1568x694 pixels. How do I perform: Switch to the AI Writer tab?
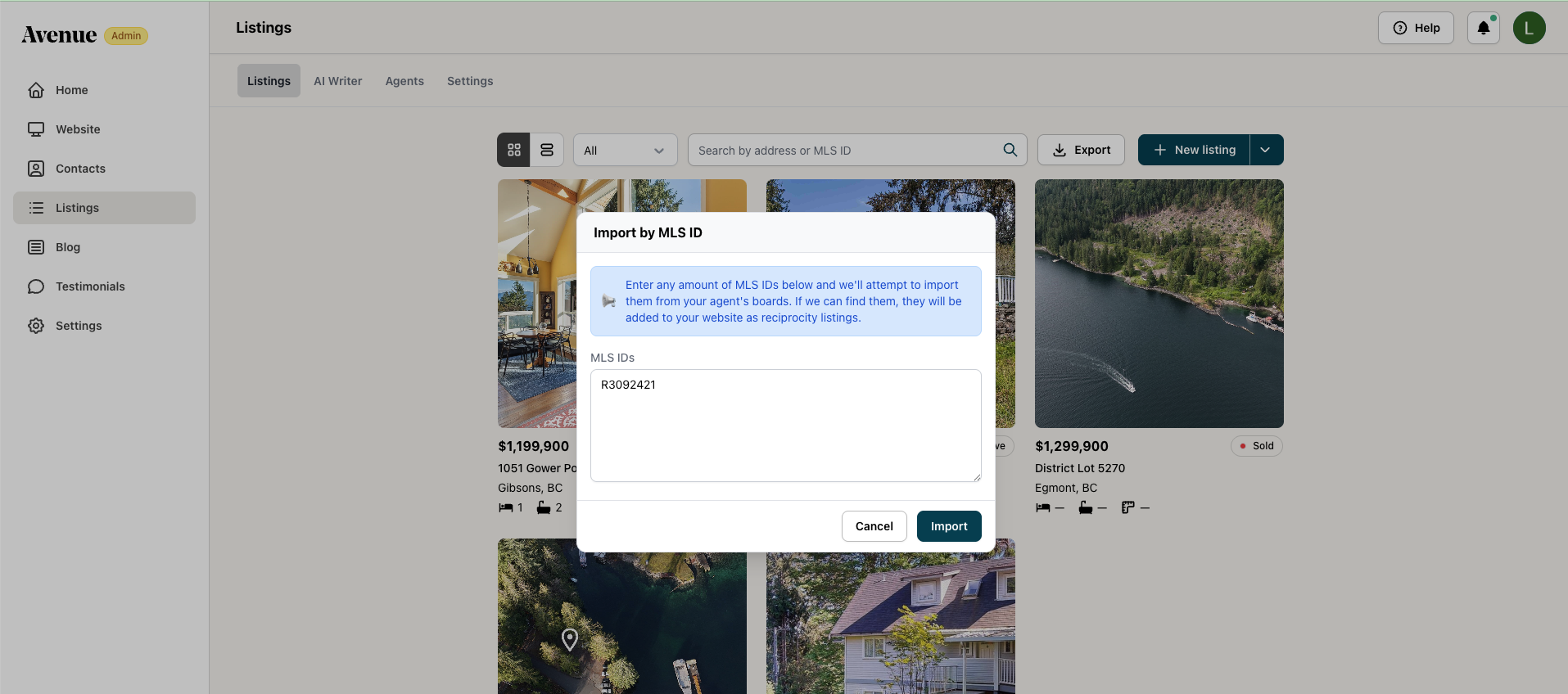coord(338,81)
